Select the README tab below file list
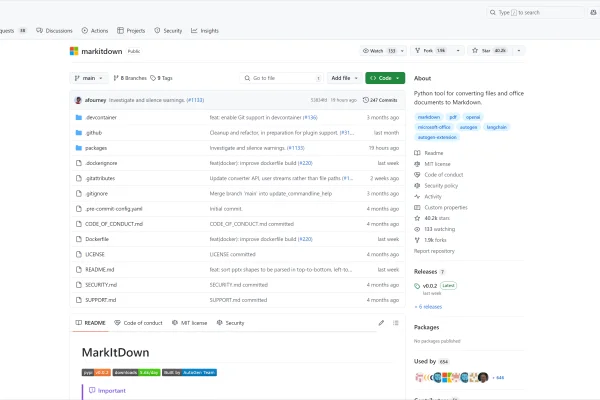The image size is (600, 400). [x=90, y=323]
